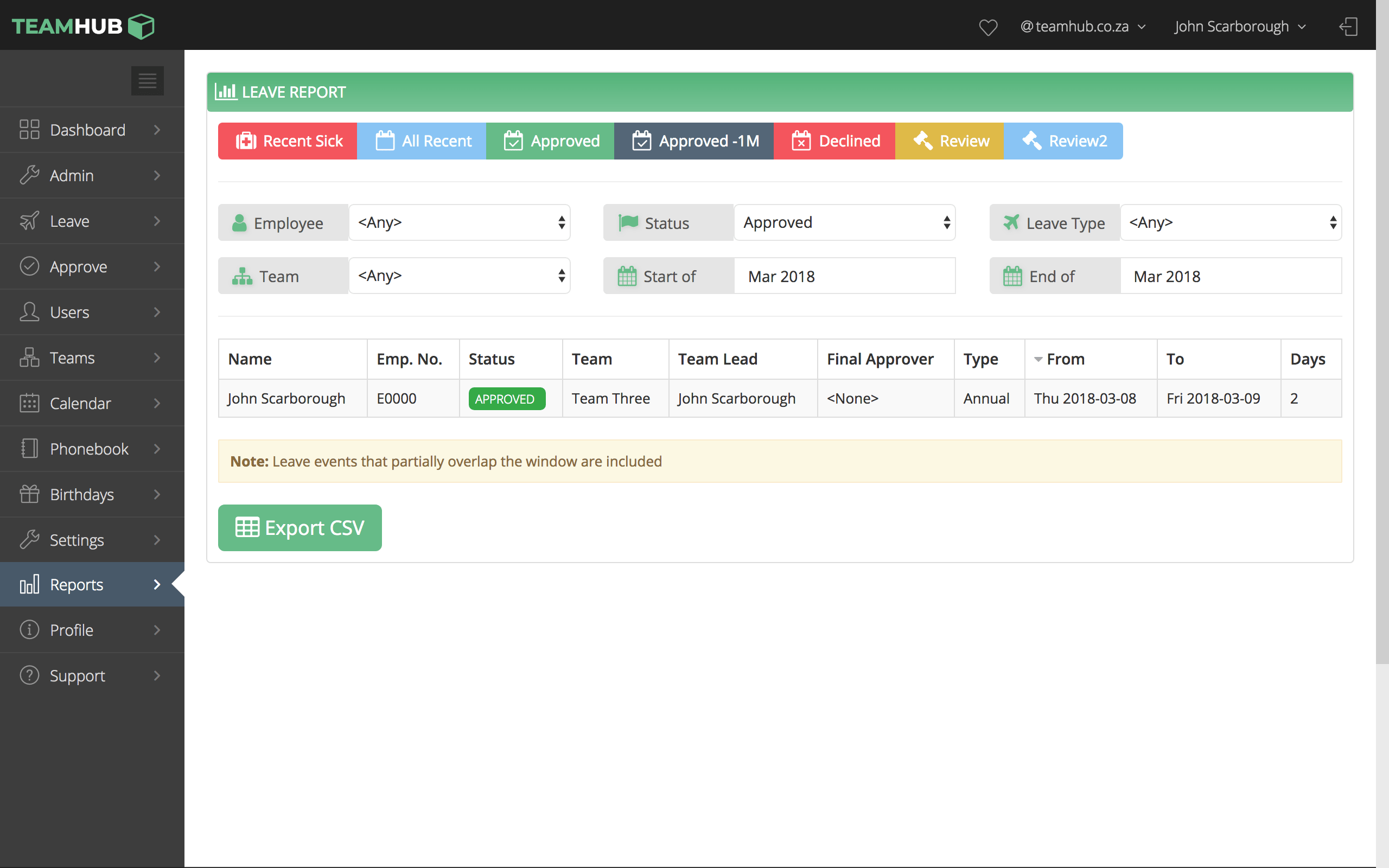Image resolution: width=1389 pixels, height=868 pixels.
Task: Click the TeamHub cube logo
Action: point(141,27)
